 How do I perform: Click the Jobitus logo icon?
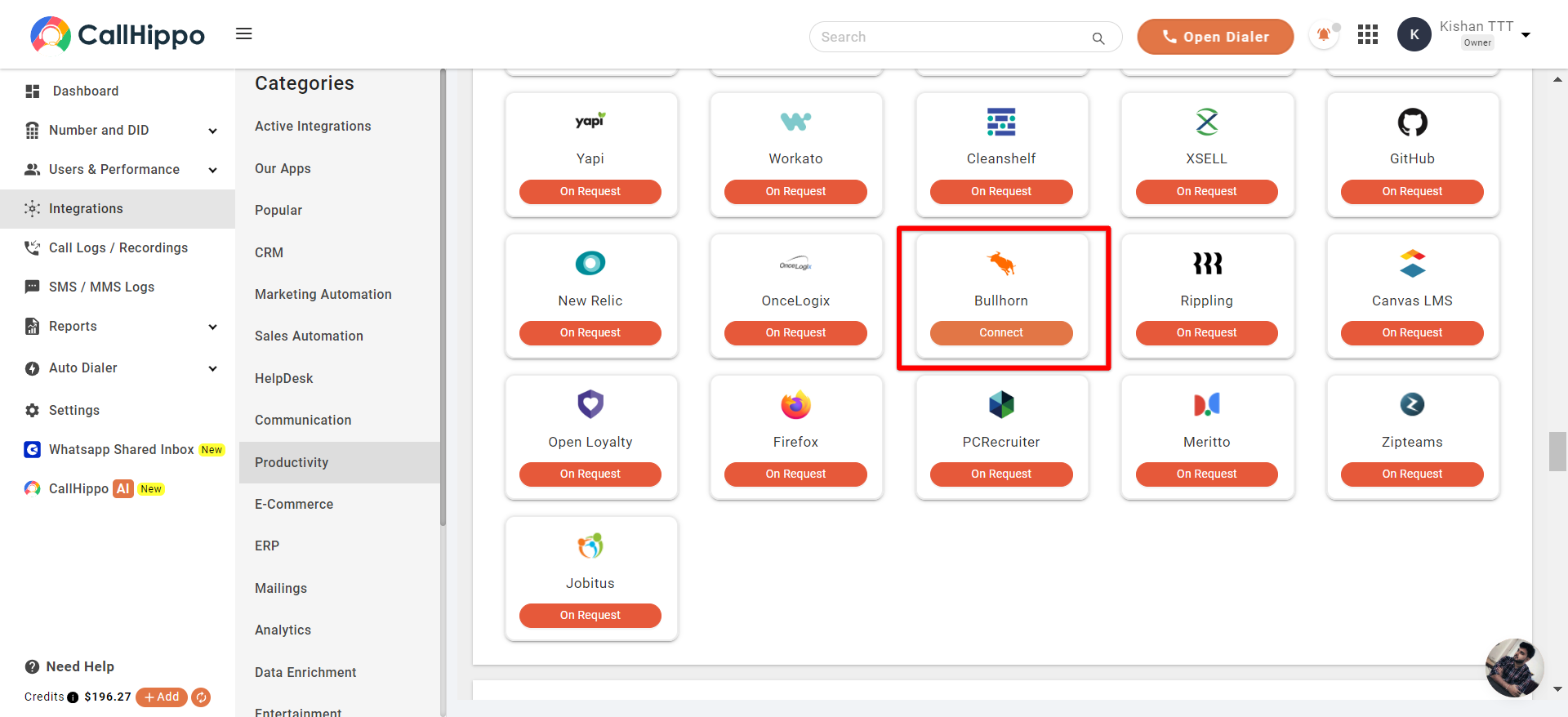tap(590, 546)
